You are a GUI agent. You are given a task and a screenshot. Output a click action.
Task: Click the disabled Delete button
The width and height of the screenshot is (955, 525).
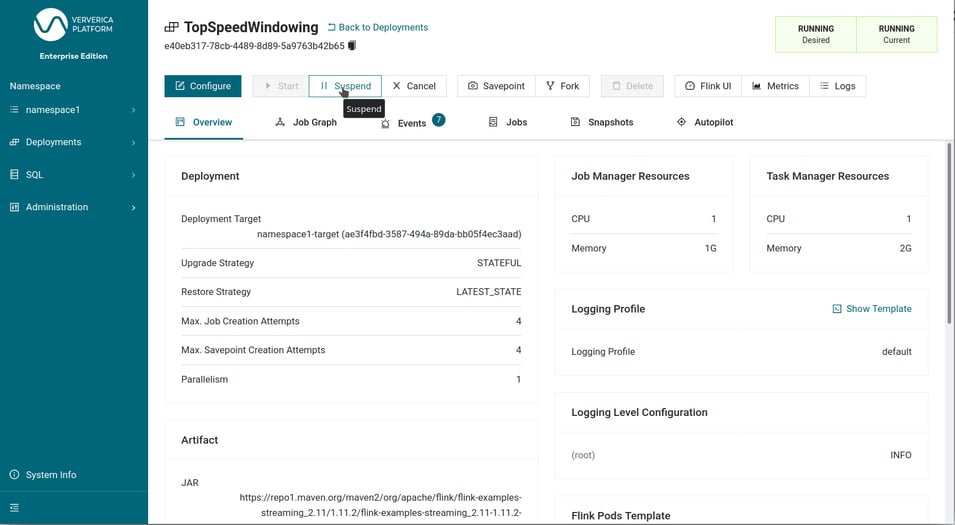[632, 86]
